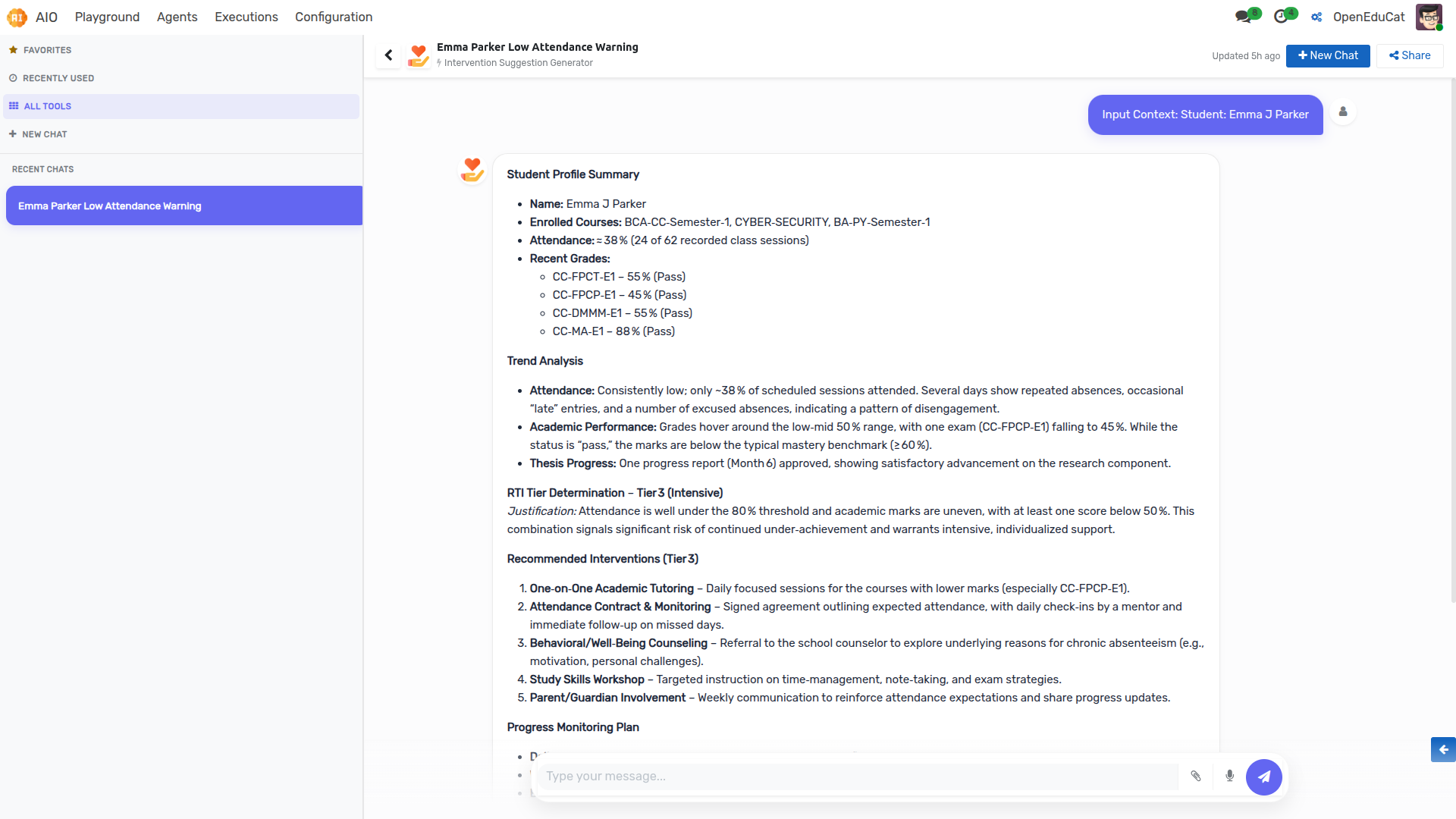Open the conversations messages icon
1456x819 pixels.
[x=1244, y=17]
